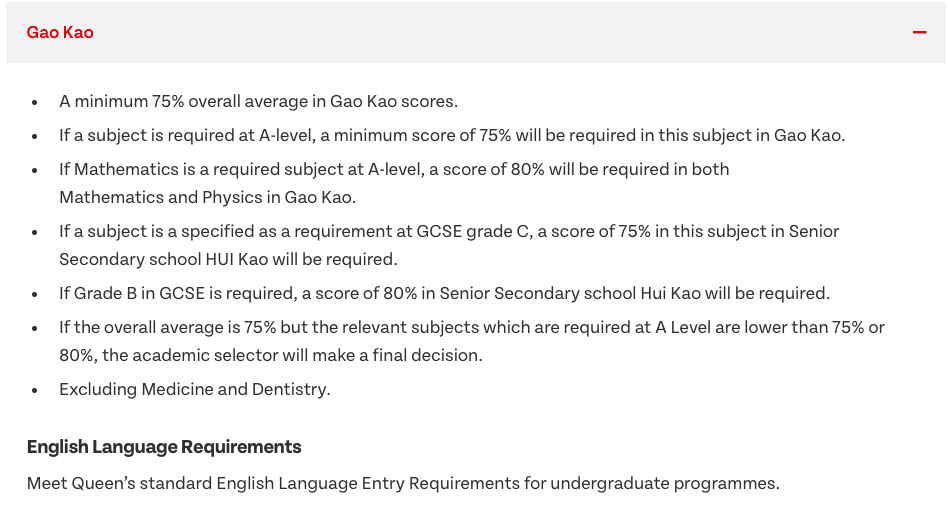
Task: Collapse the section with the red minus icon
Action: [x=919, y=32]
